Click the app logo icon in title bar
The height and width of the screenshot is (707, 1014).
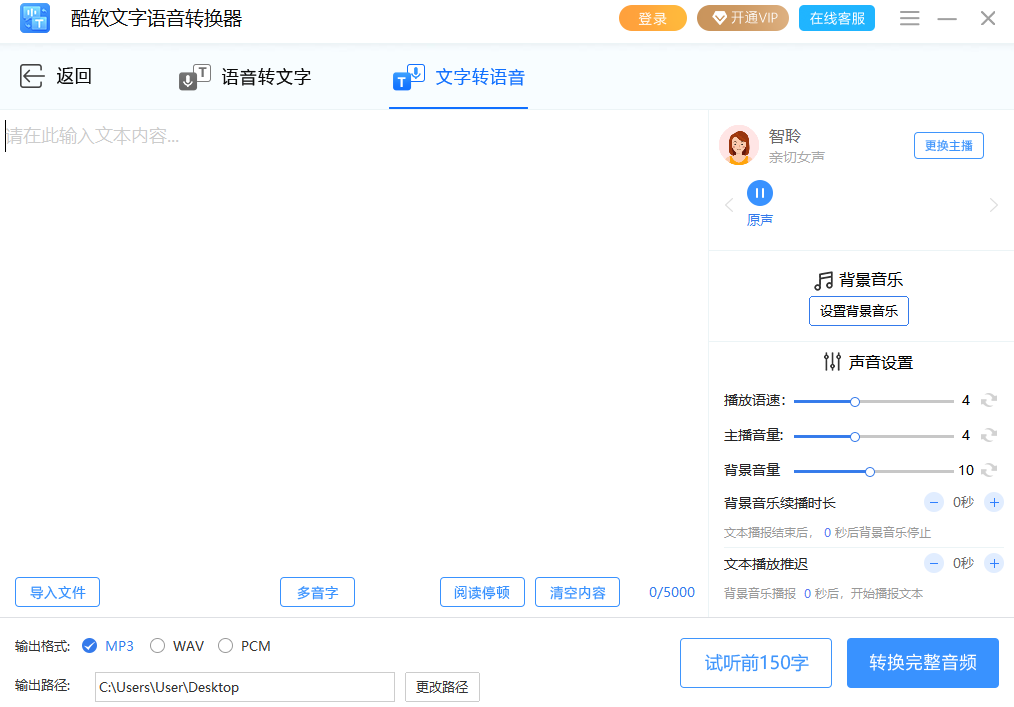point(35,18)
